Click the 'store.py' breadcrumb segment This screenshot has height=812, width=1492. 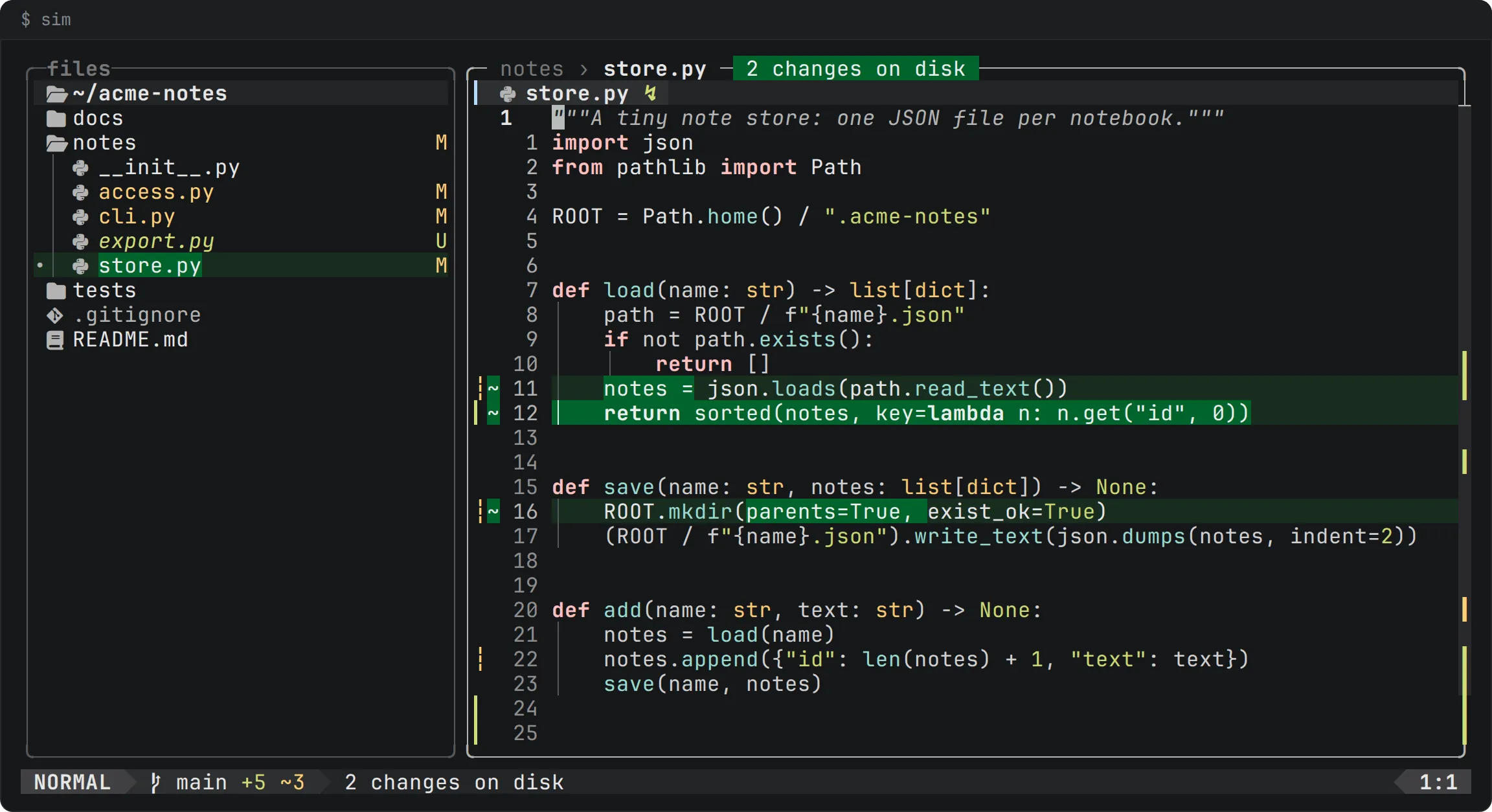[655, 69]
